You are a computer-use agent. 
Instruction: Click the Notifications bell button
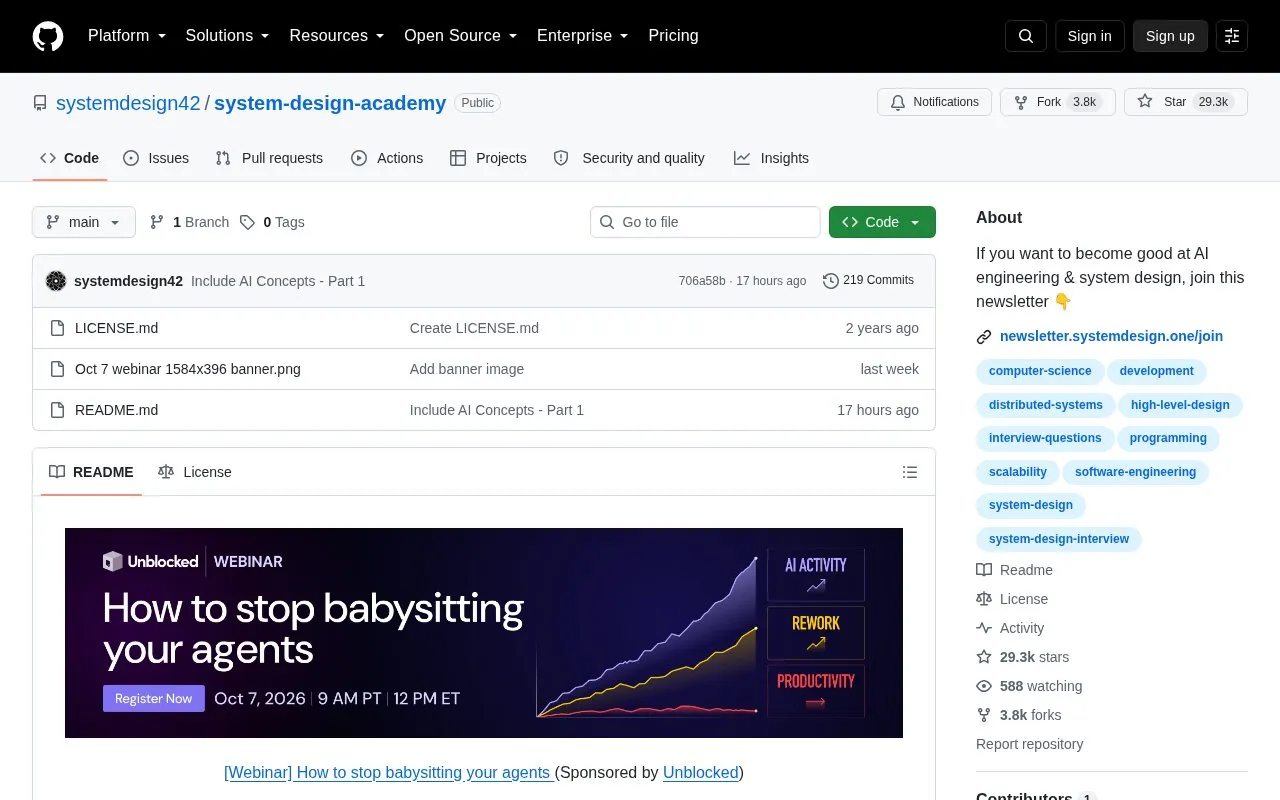click(934, 102)
